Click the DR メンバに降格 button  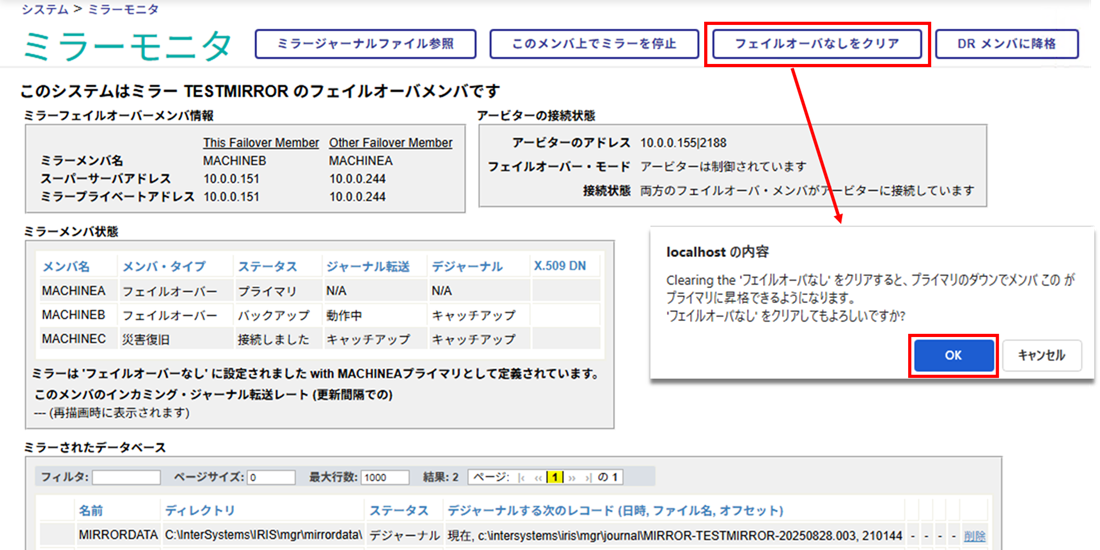pyautogui.click(x=1006, y=44)
